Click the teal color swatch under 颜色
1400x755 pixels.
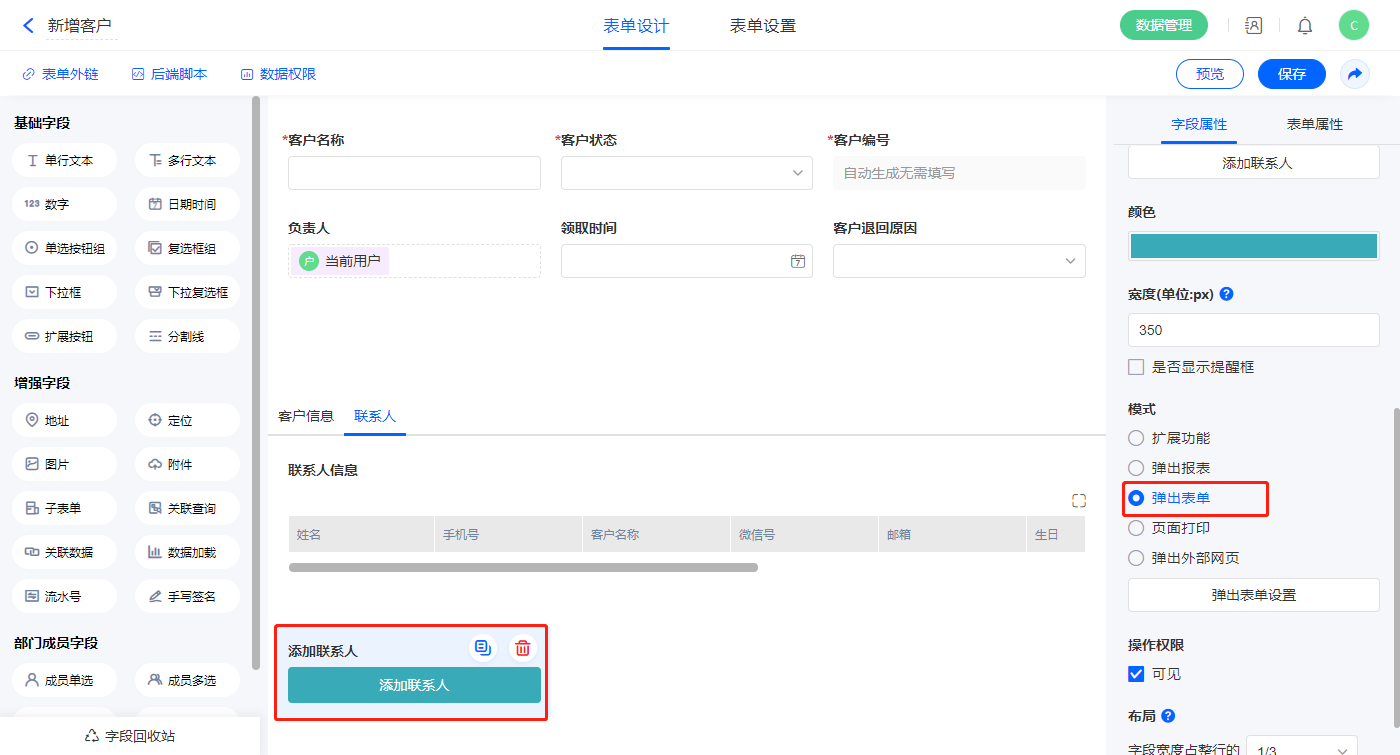(1253, 246)
